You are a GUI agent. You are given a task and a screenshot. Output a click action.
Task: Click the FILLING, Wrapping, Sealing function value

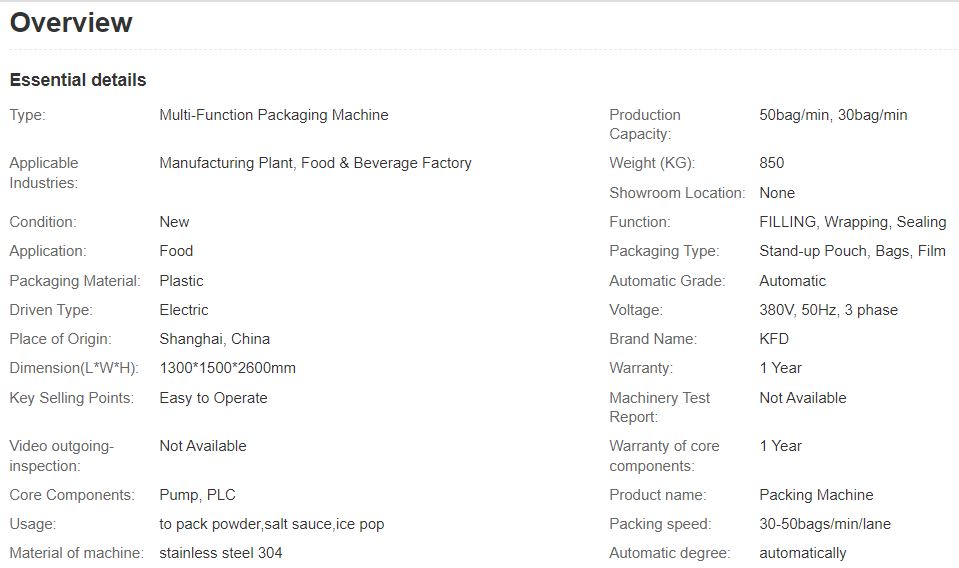[x=852, y=222]
